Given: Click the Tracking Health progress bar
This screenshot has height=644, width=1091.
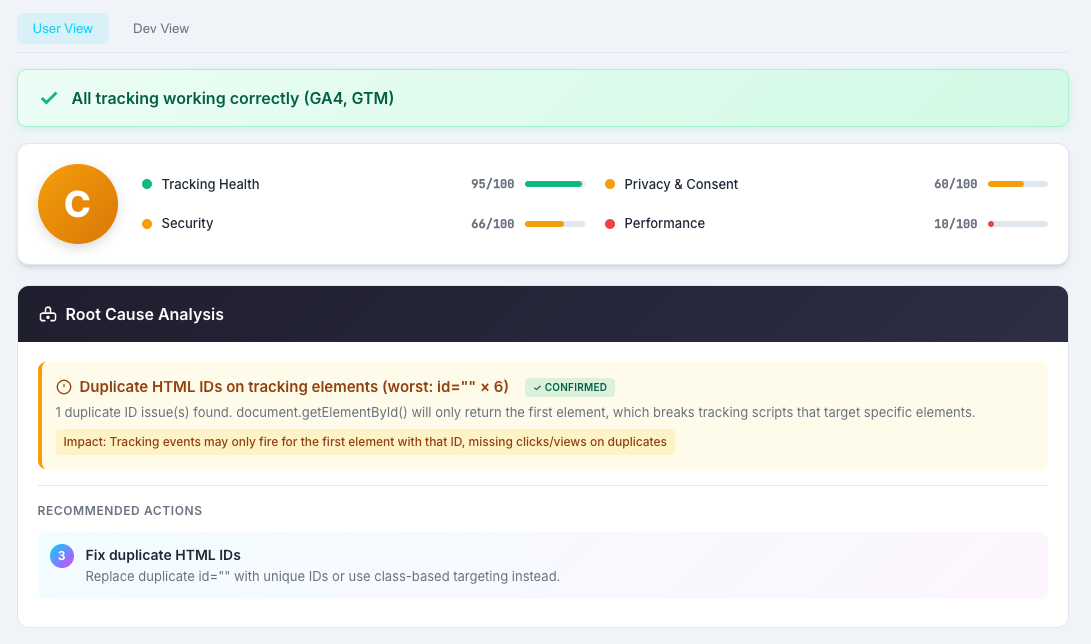Looking at the screenshot, I should (555, 184).
